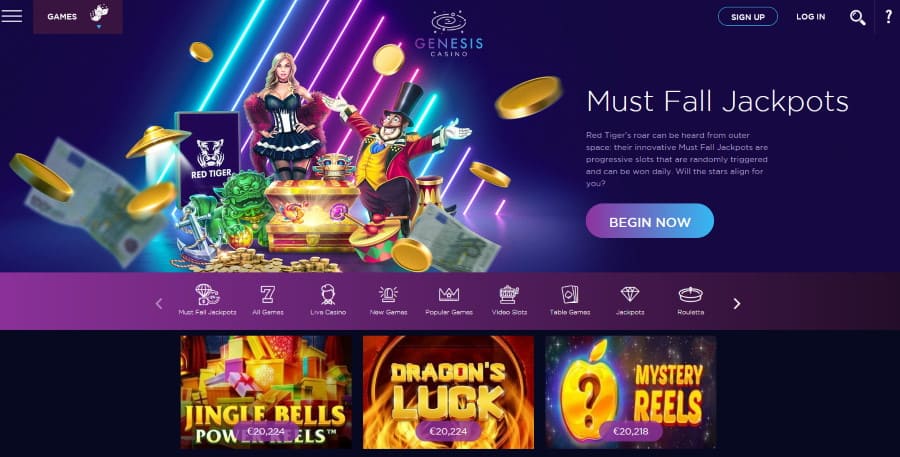This screenshot has height=457, width=900.
Task: Select the All Games seven icon
Action: (267, 295)
